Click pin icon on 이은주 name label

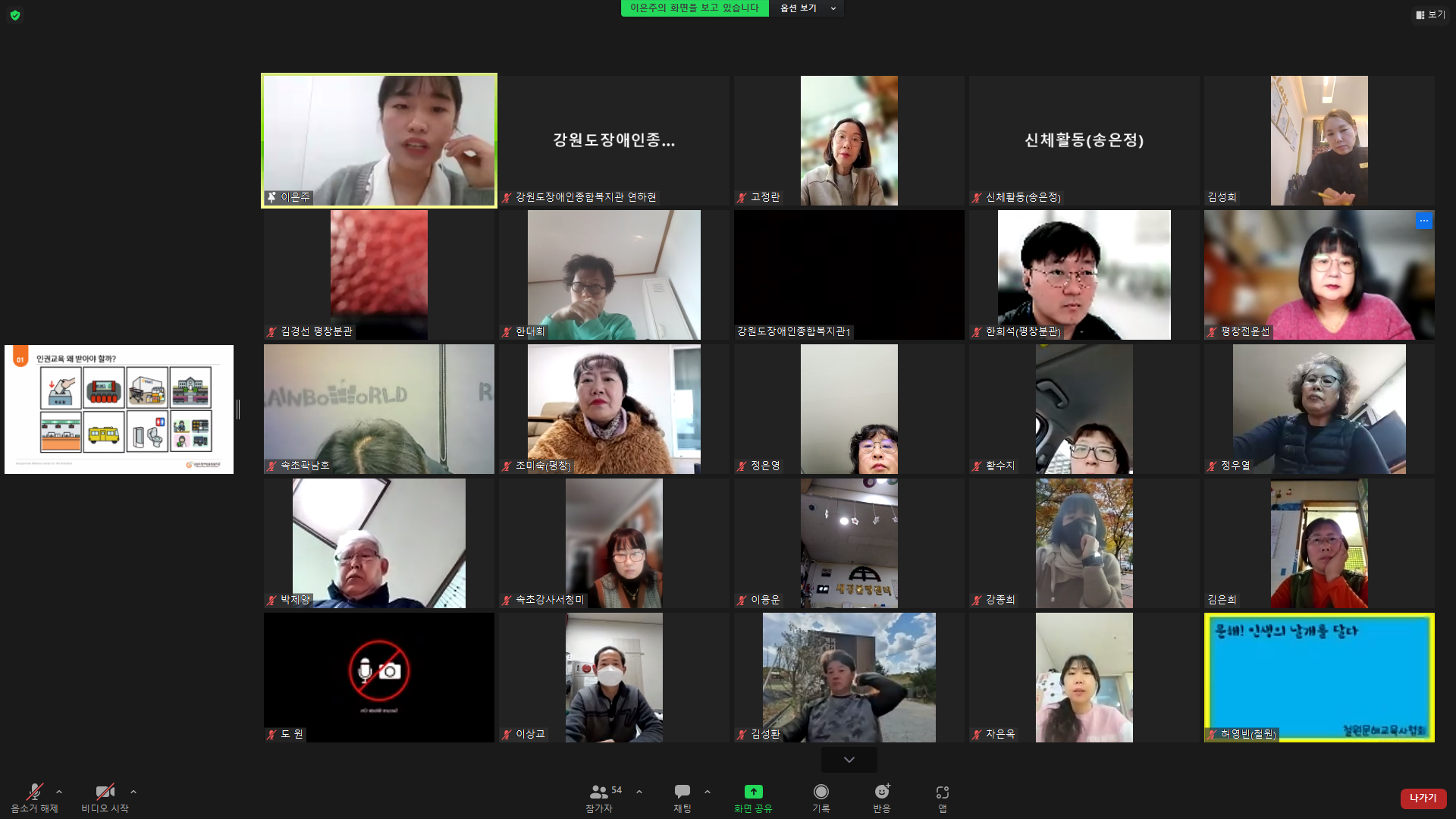coord(271,197)
